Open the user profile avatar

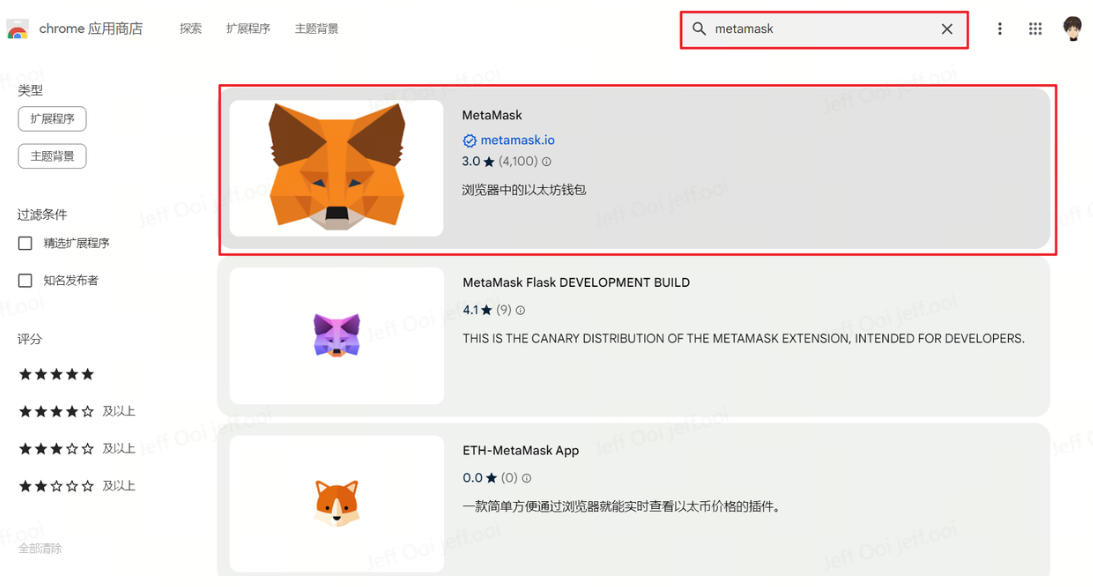coord(1073,29)
